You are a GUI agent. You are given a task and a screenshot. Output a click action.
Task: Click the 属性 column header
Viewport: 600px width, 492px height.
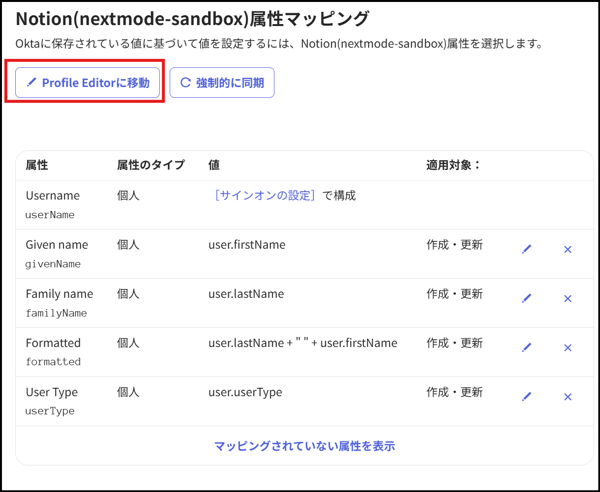(37, 165)
